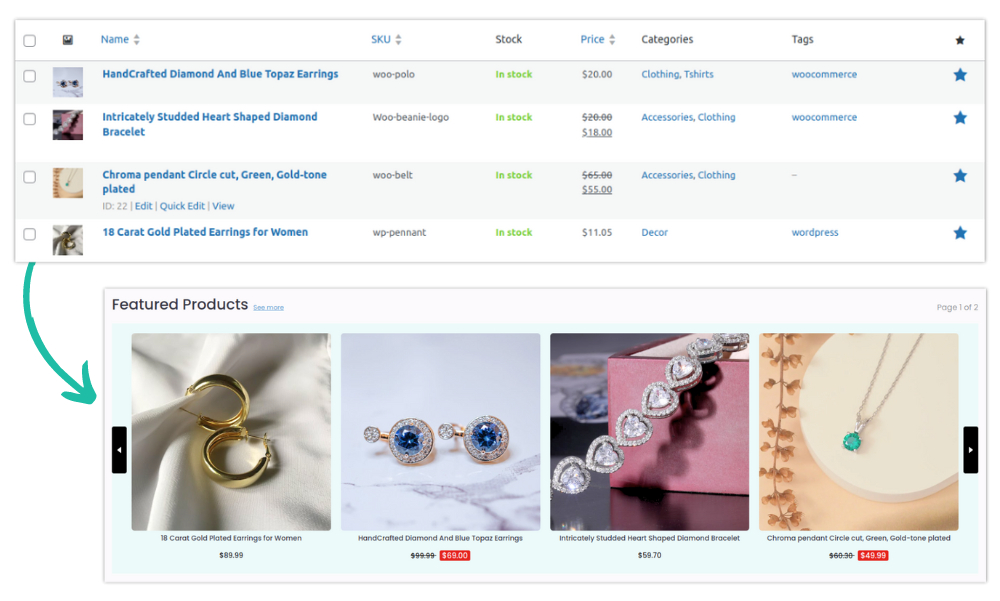Open the Decor category link
Viewport: 1000px width, 601px height.
point(654,232)
